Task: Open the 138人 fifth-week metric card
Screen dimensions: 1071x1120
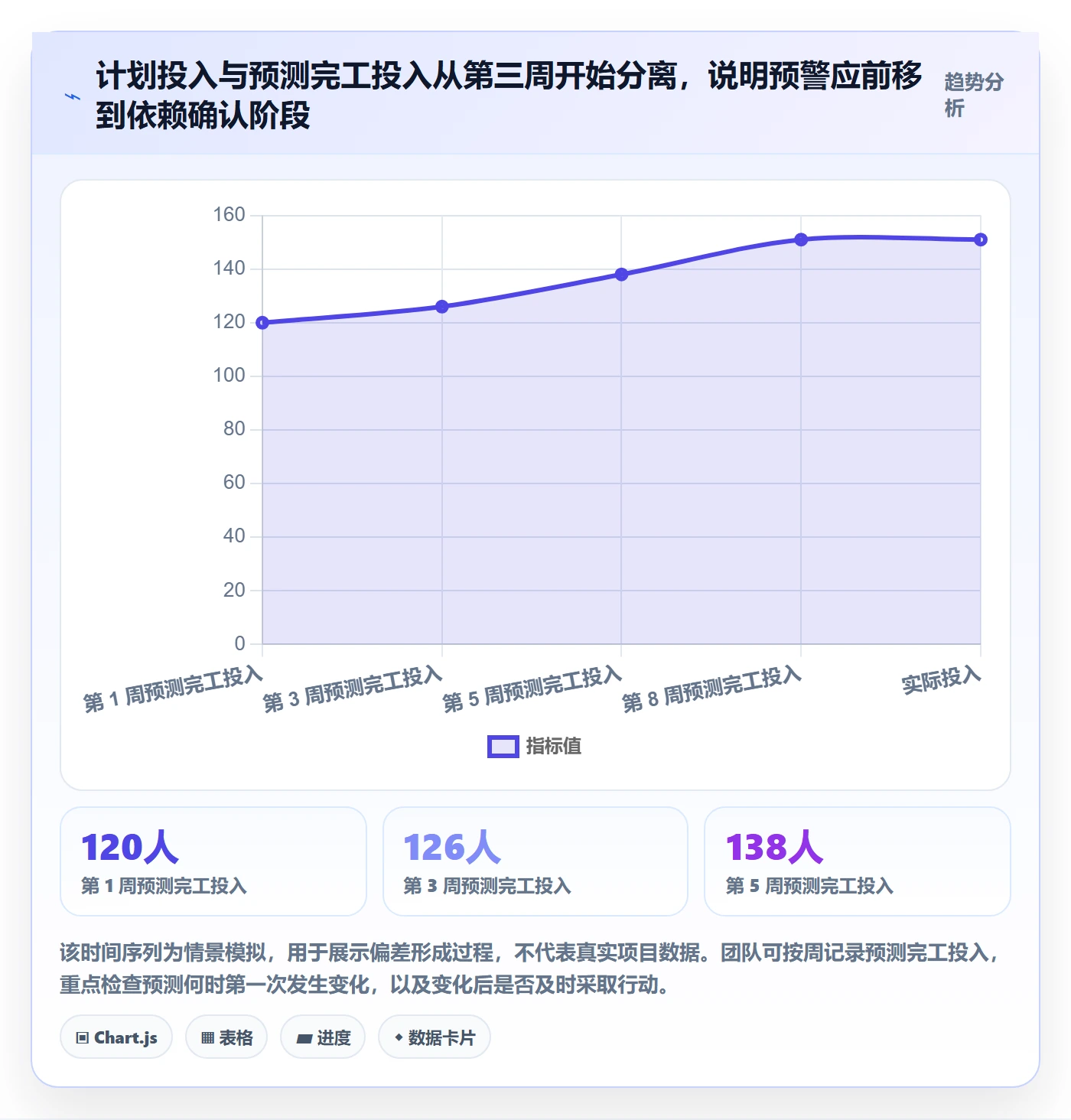Action: click(x=858, y=861)
